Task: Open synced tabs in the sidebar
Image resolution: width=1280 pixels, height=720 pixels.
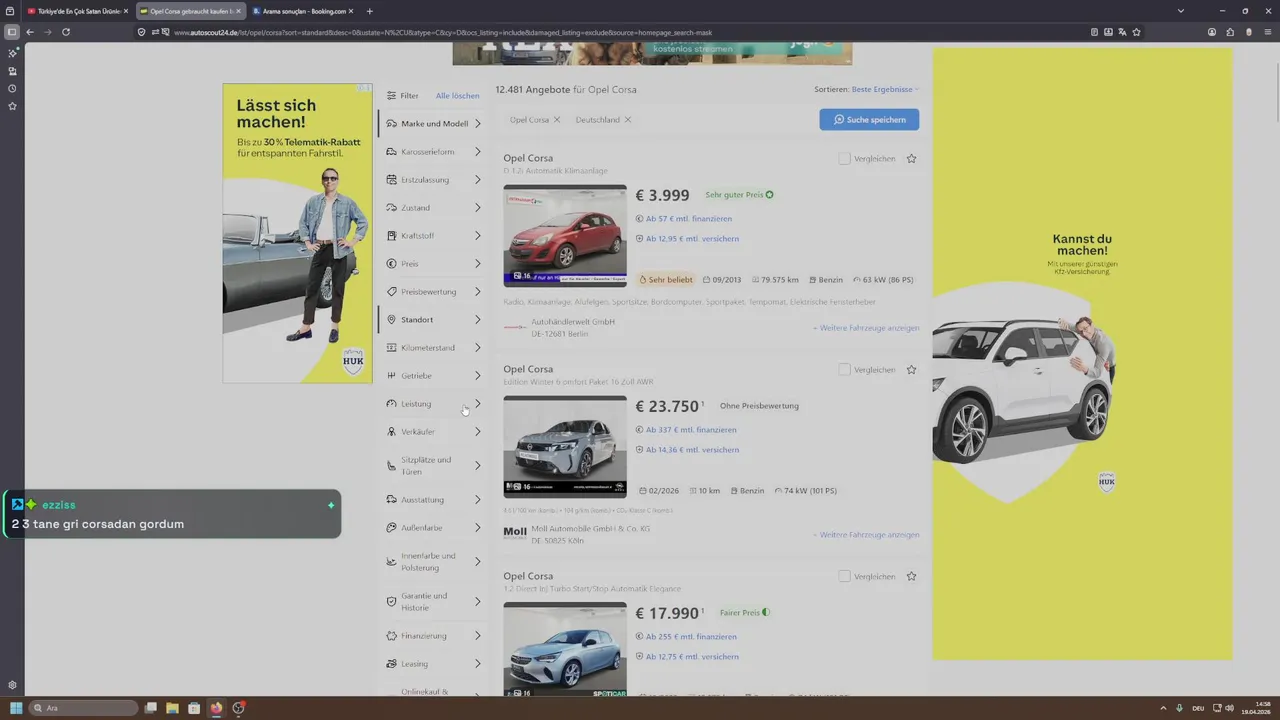Action: 12,71
